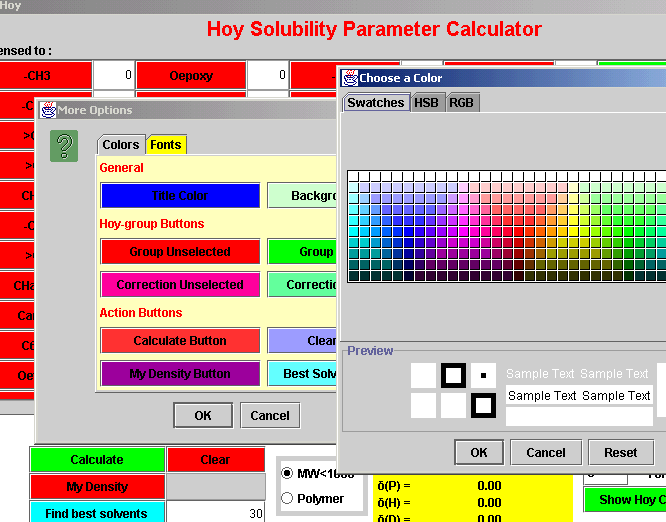Click the Calculate Button color option

click(x=180, y=341)
